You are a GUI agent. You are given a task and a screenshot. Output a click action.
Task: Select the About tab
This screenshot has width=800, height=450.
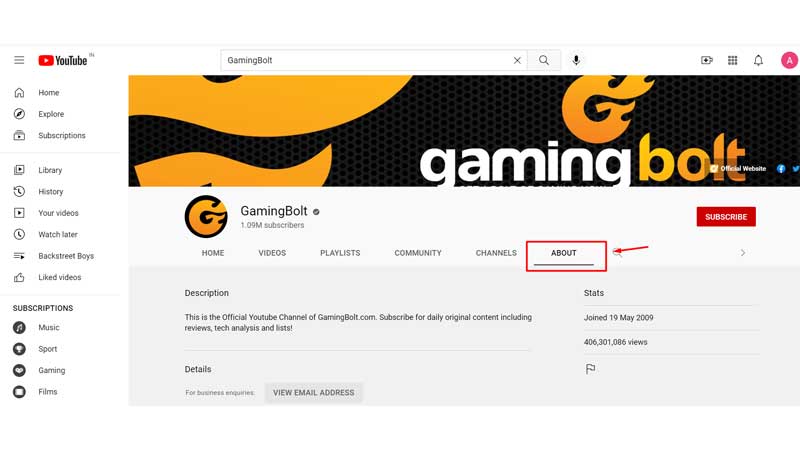(x=564, y=253)
